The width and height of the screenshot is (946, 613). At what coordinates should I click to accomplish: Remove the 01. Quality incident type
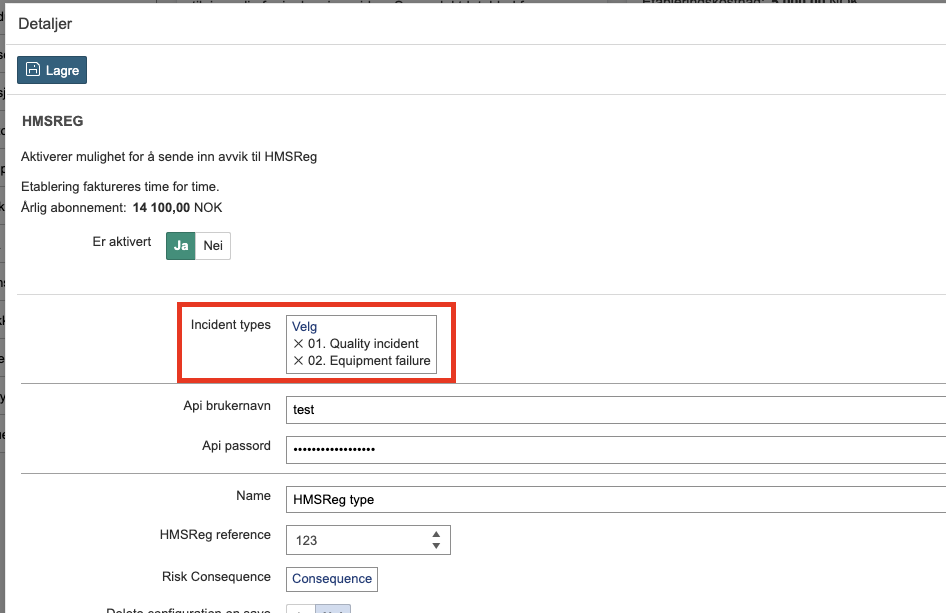[x=298, y=344]
